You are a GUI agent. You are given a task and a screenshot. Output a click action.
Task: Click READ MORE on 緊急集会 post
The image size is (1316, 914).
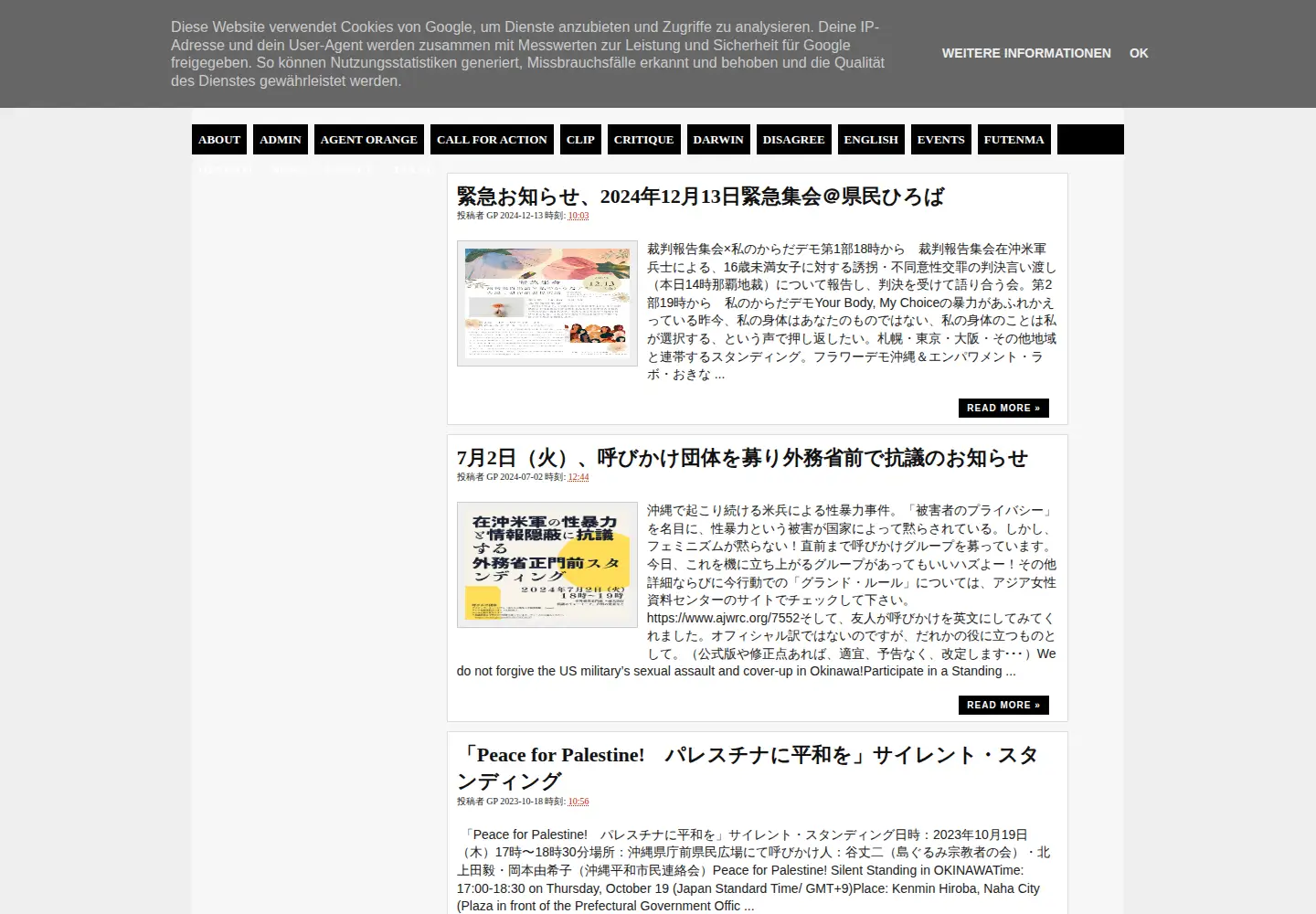1003,408
